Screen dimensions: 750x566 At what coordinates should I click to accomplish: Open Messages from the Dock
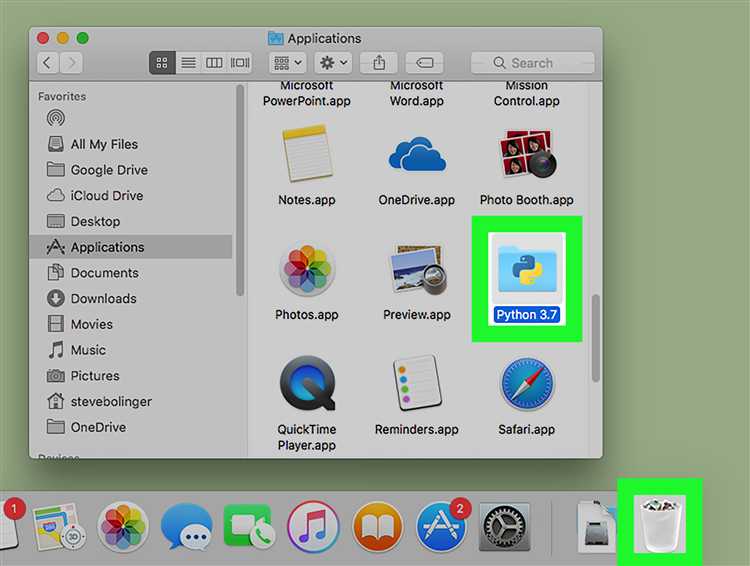tap(187, 527)
